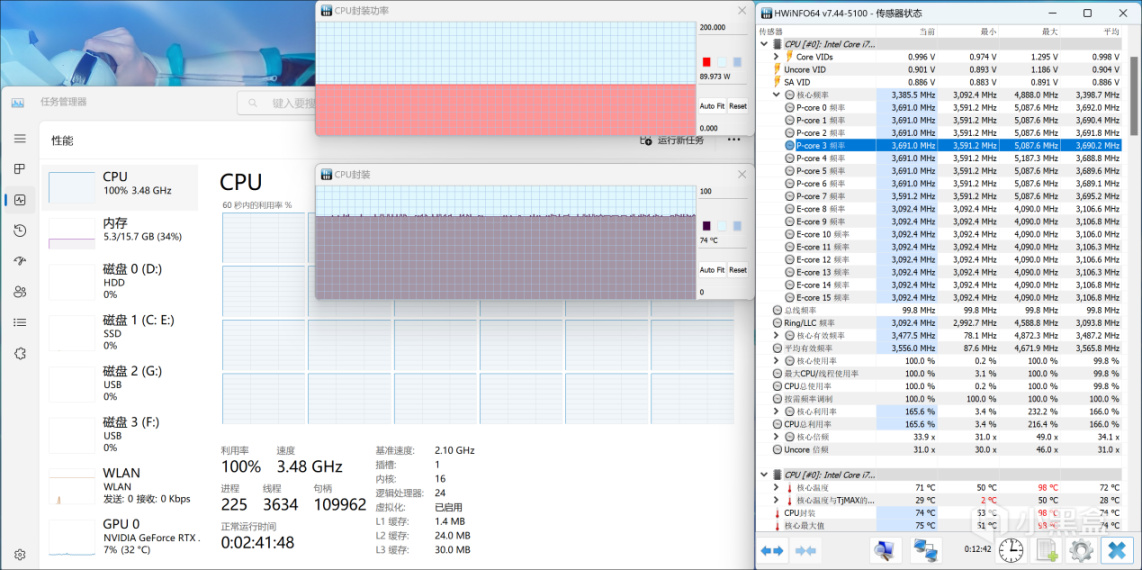
Task: Click Auto Fit in CPU封装功率 graph
Action: (712, 106)
